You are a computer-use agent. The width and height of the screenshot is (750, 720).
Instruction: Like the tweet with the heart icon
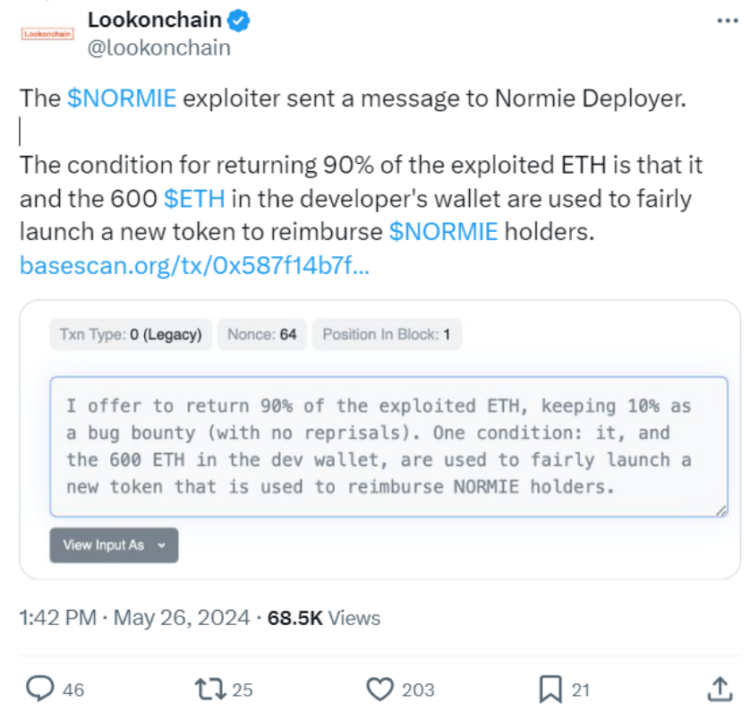point(379,688)
